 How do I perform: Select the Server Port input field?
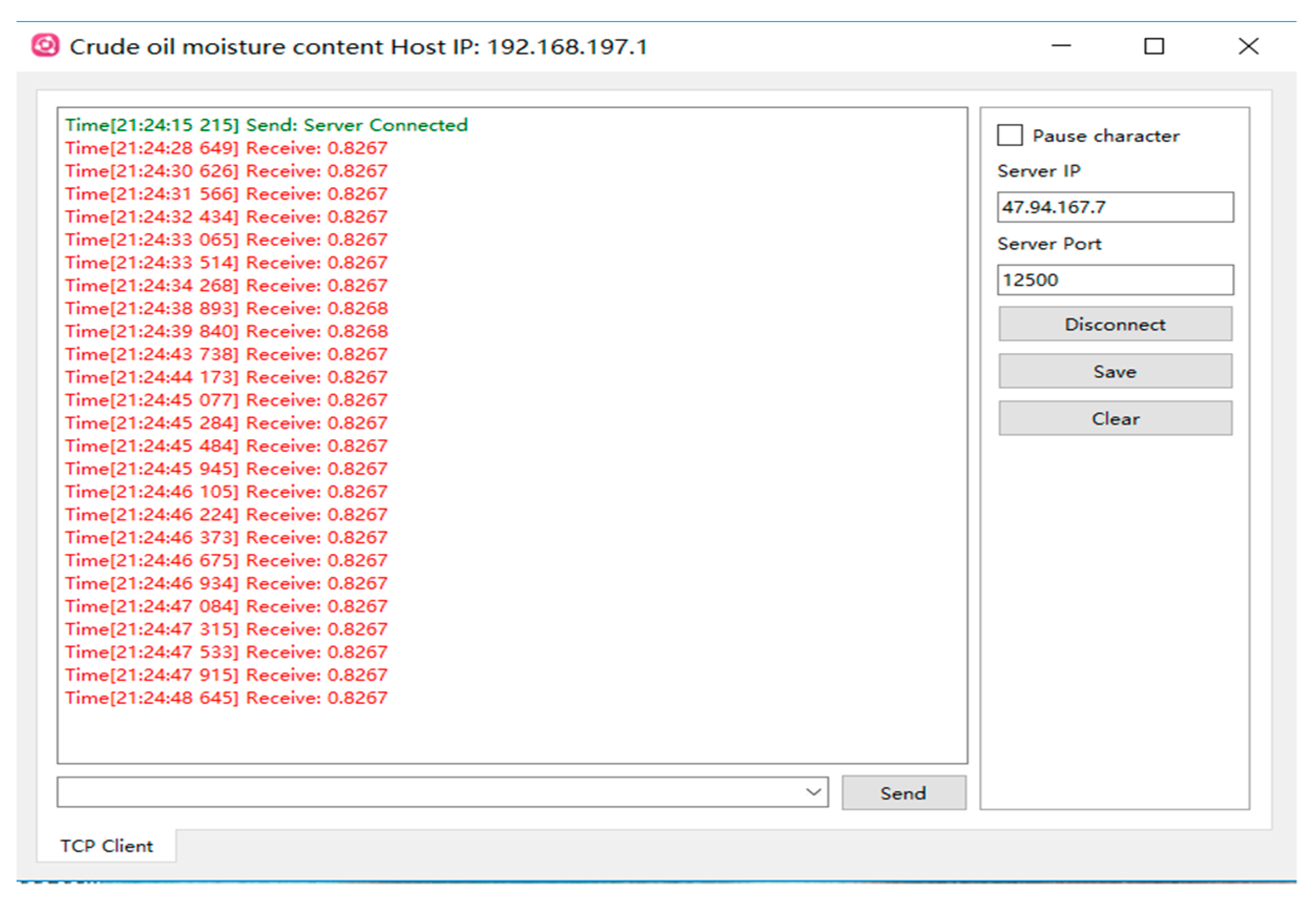coord(1114,279)
